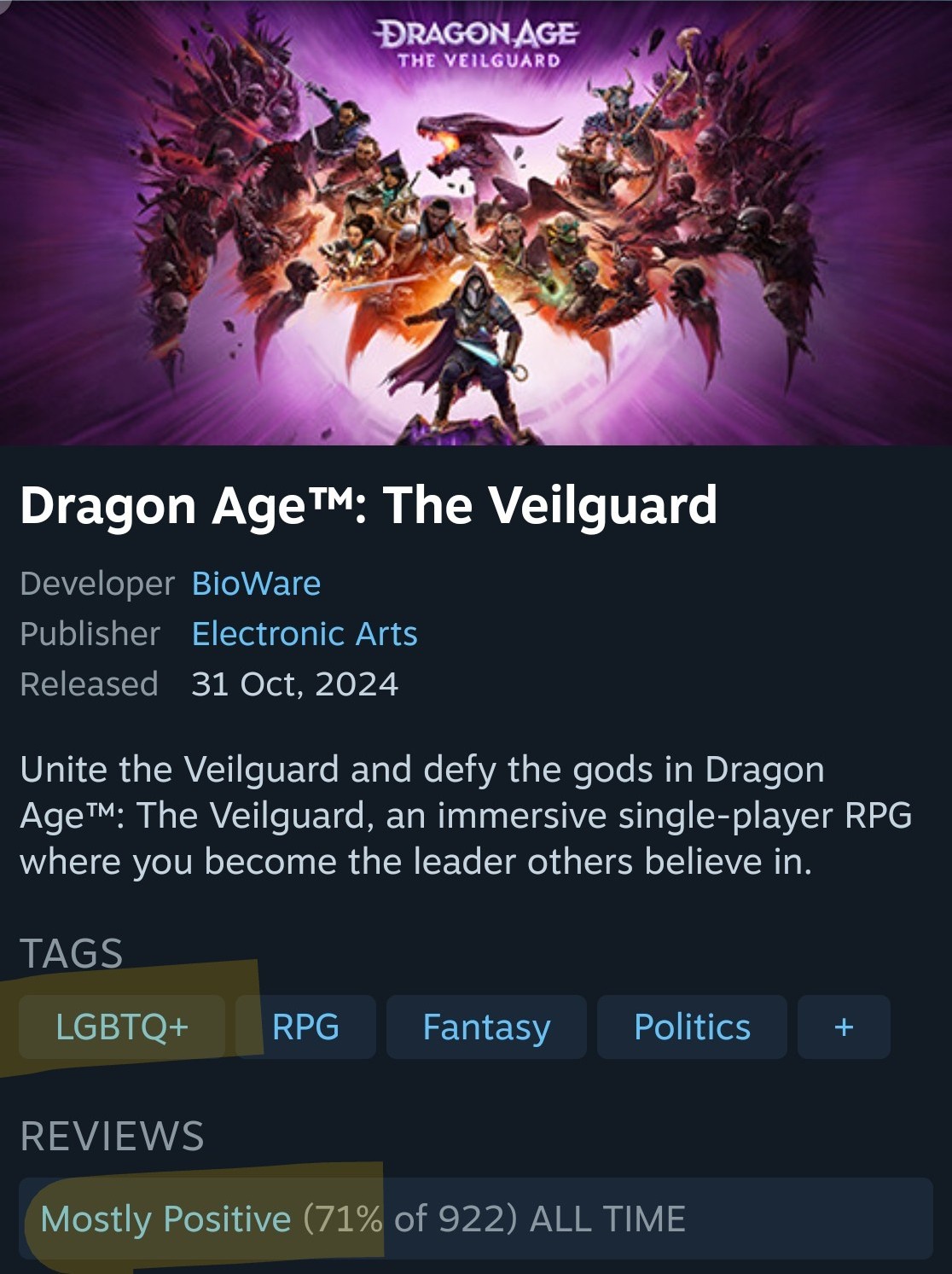Choose the Fantasy tag

(486, 1027)
